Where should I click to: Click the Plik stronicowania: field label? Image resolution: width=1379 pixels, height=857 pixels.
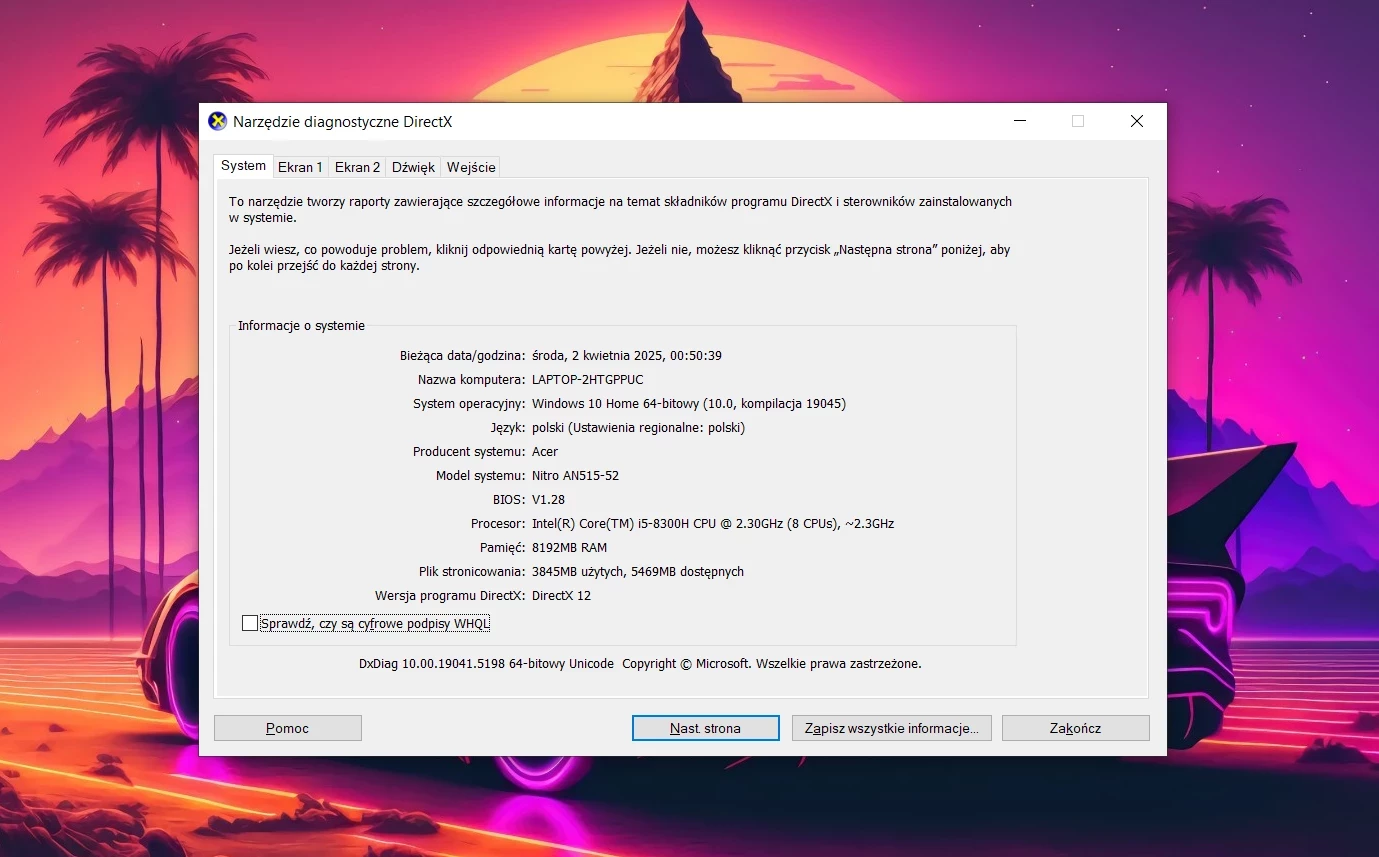[x=472, y=571]
